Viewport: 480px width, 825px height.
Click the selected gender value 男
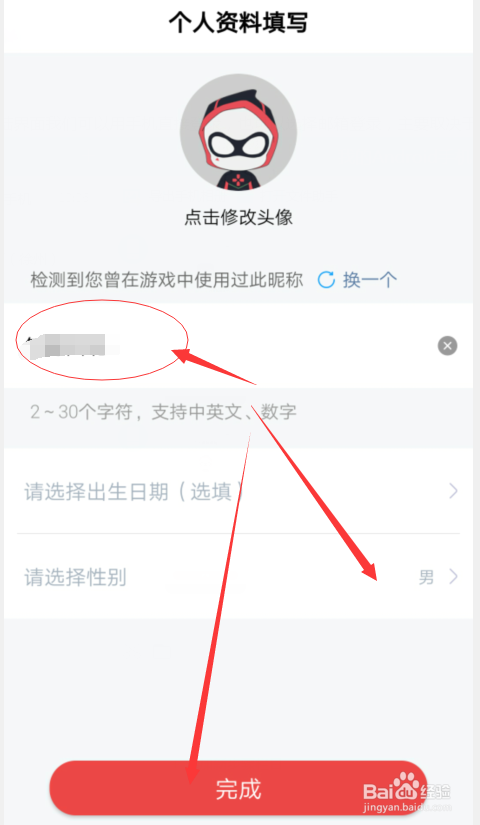(x=426, y=577)
